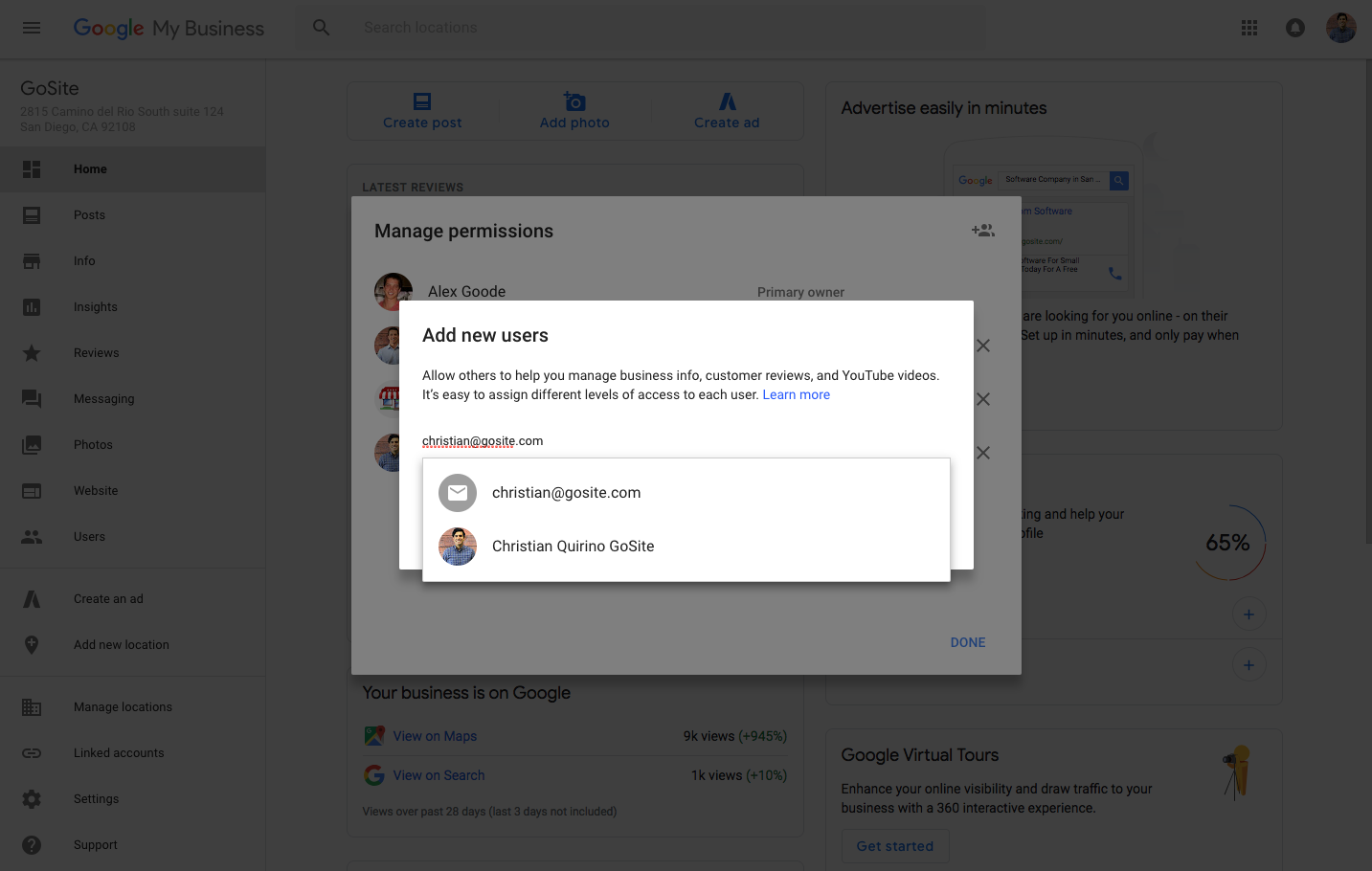Viewport: 1372px width, 871px height.
Task: Click the Info storefront icon
Action: [x=32, y=261]
